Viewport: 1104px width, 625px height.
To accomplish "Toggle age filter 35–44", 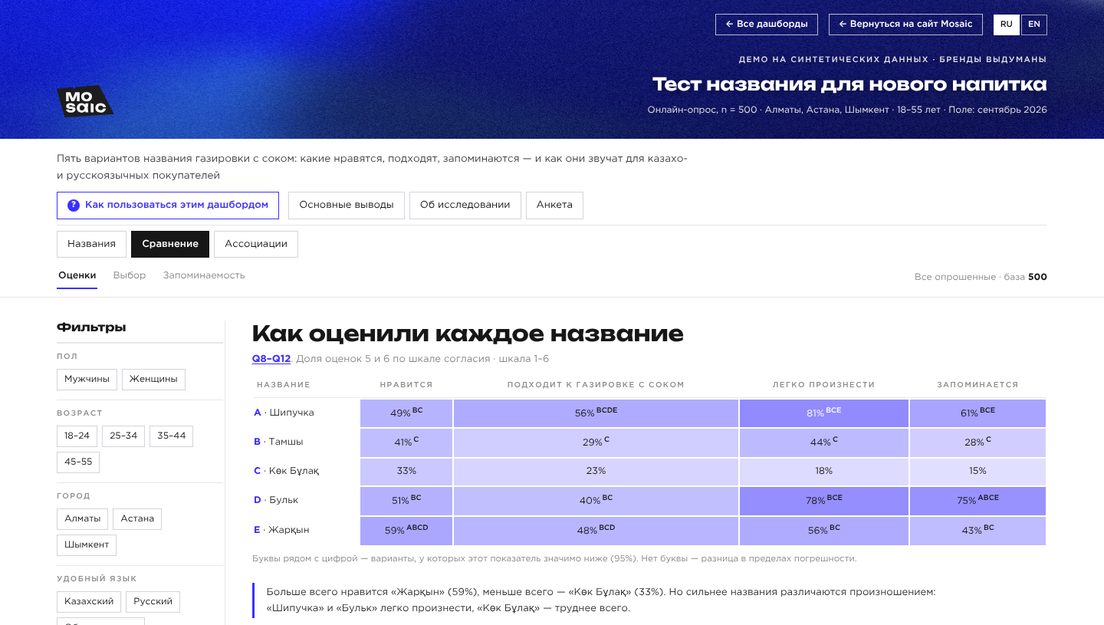I will (171, 436).
